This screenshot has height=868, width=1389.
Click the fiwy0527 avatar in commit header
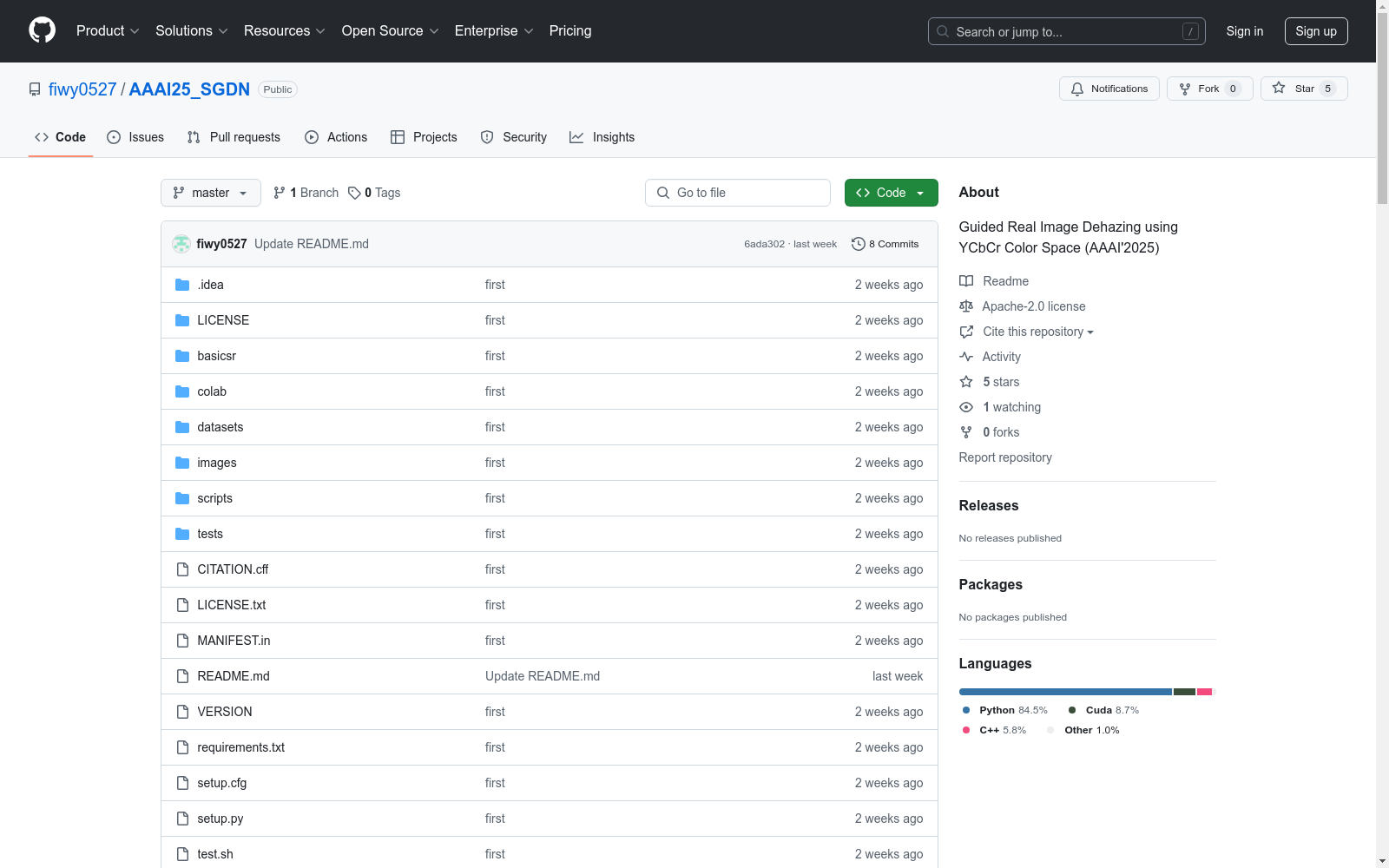pyautogui.click(x=181, y=244)
